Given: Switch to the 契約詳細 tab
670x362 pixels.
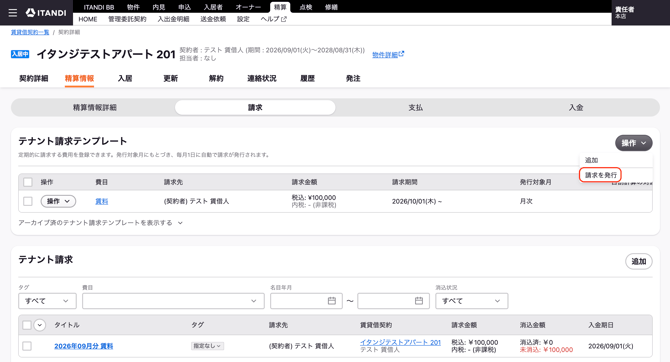Looking at the screenshot, I should coord(34,79).
